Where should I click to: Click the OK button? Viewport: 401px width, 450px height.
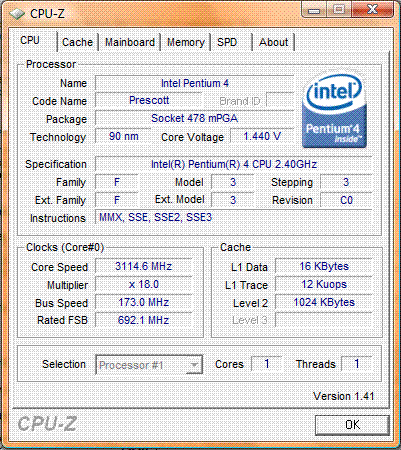(352, 425)
